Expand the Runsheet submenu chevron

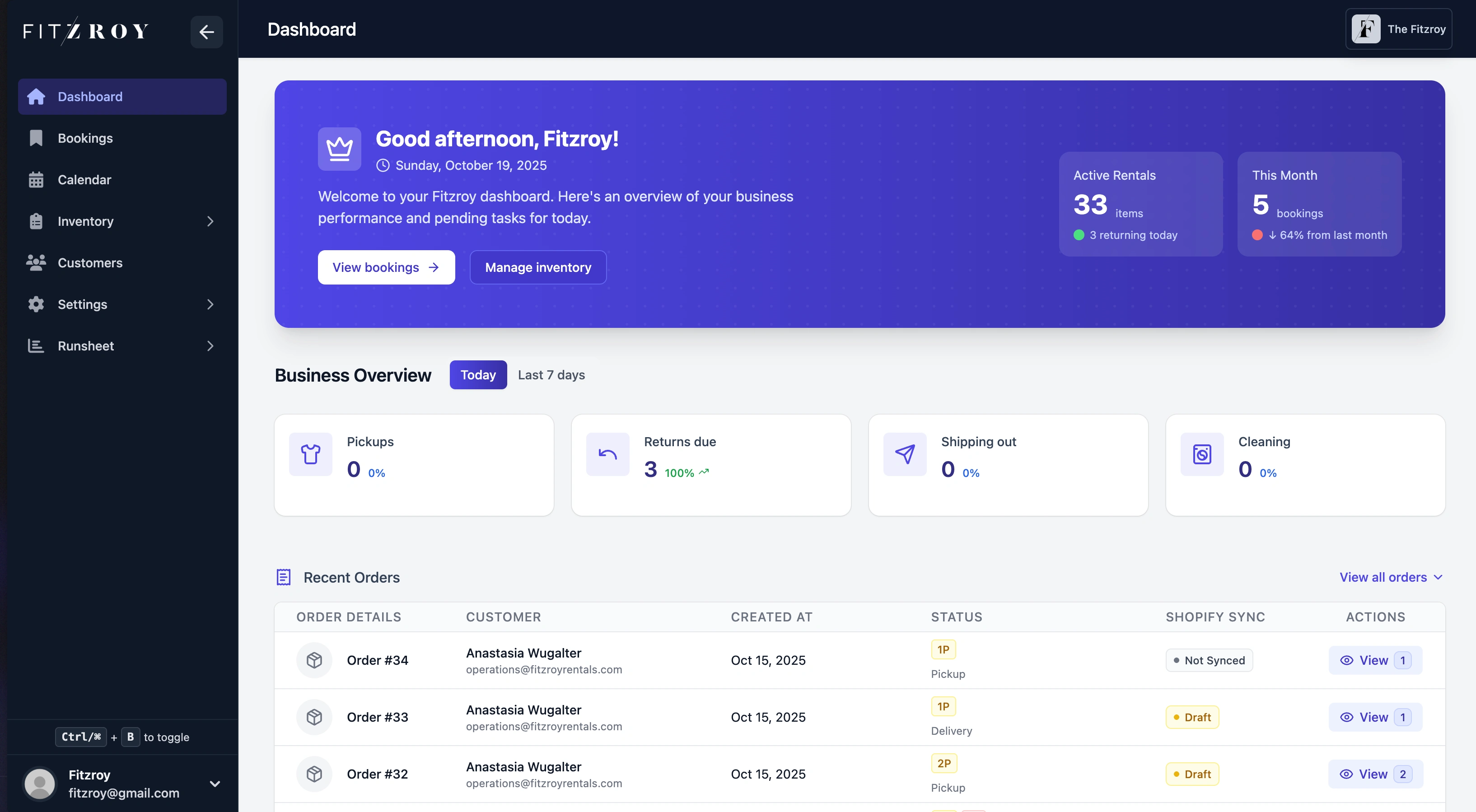(x=210, y=346)
